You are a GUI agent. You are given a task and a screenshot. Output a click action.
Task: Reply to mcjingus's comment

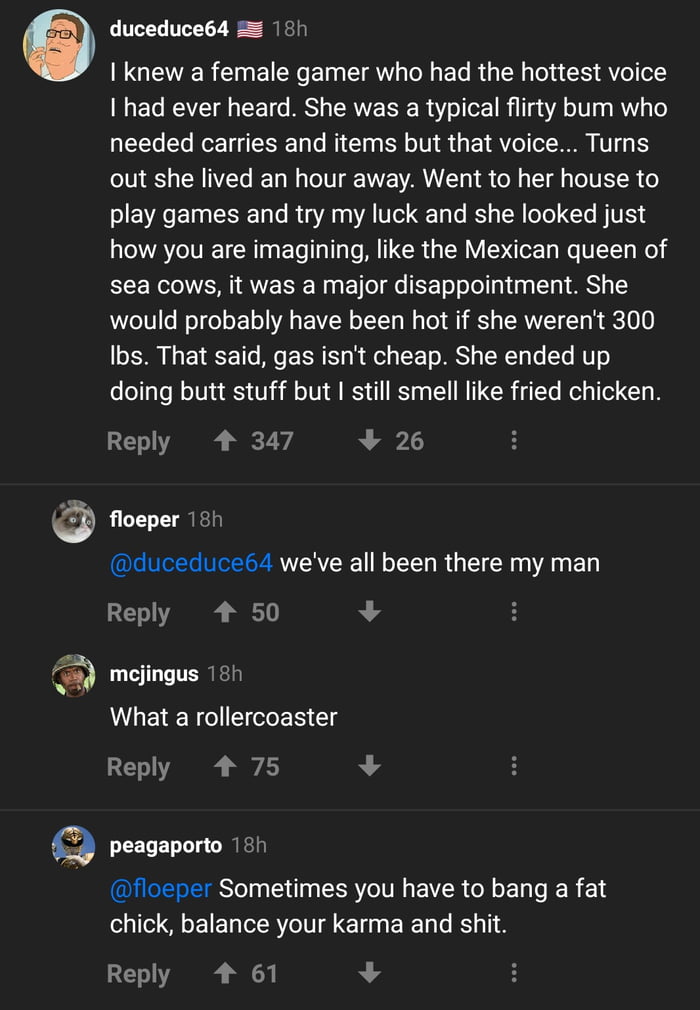(138, 767)
